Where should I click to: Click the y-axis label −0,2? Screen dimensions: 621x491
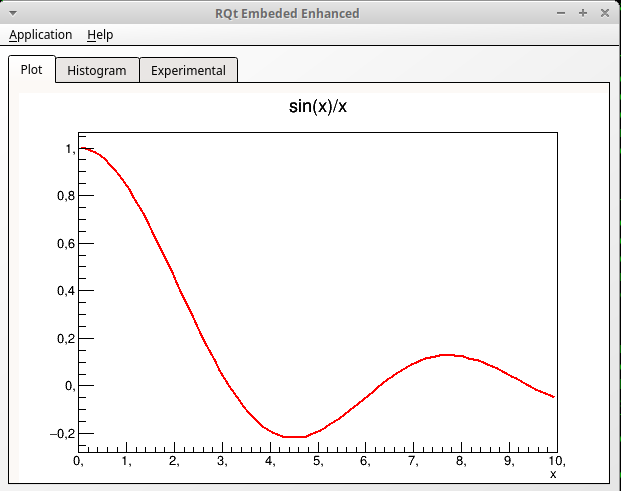click(x=63, y=434)
